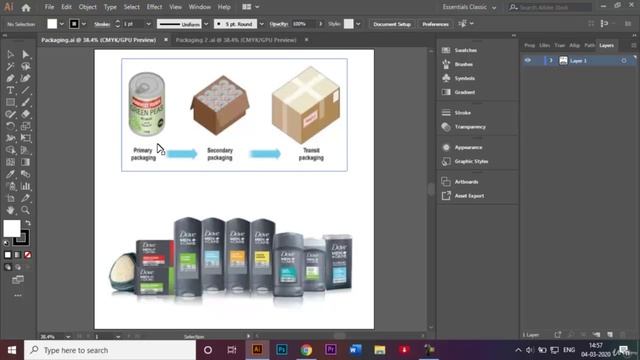Reset default fill and stroke
Viewport: 640px width, 360px height.
tap(6, 243)
